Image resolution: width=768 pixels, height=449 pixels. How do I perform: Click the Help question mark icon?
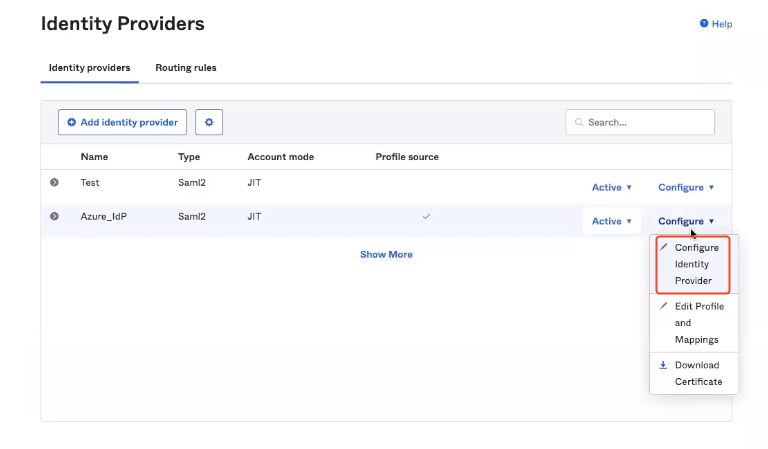[x=704, y=24]
